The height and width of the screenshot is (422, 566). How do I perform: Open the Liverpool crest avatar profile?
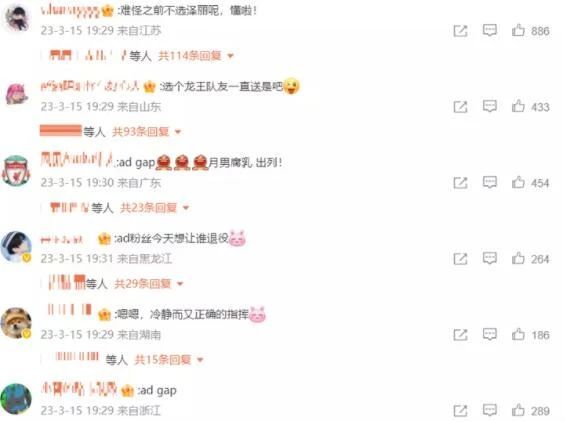coord(16,171)
